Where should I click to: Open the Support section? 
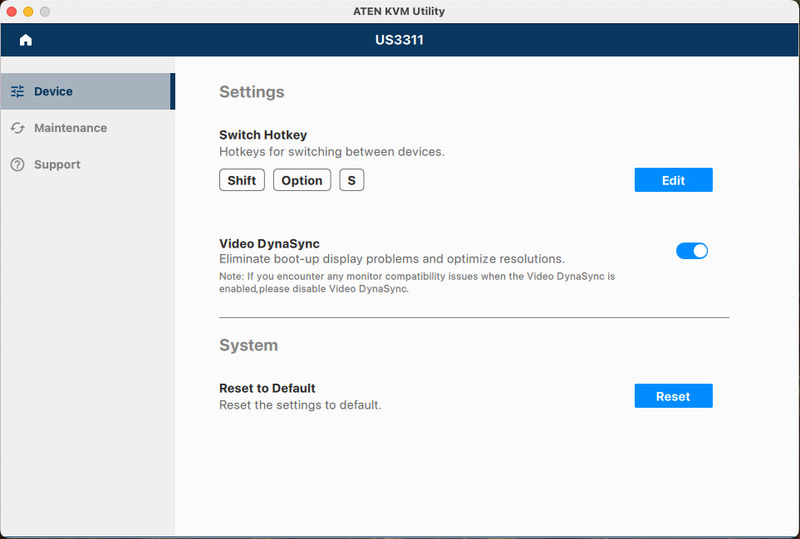coord(87,164)
